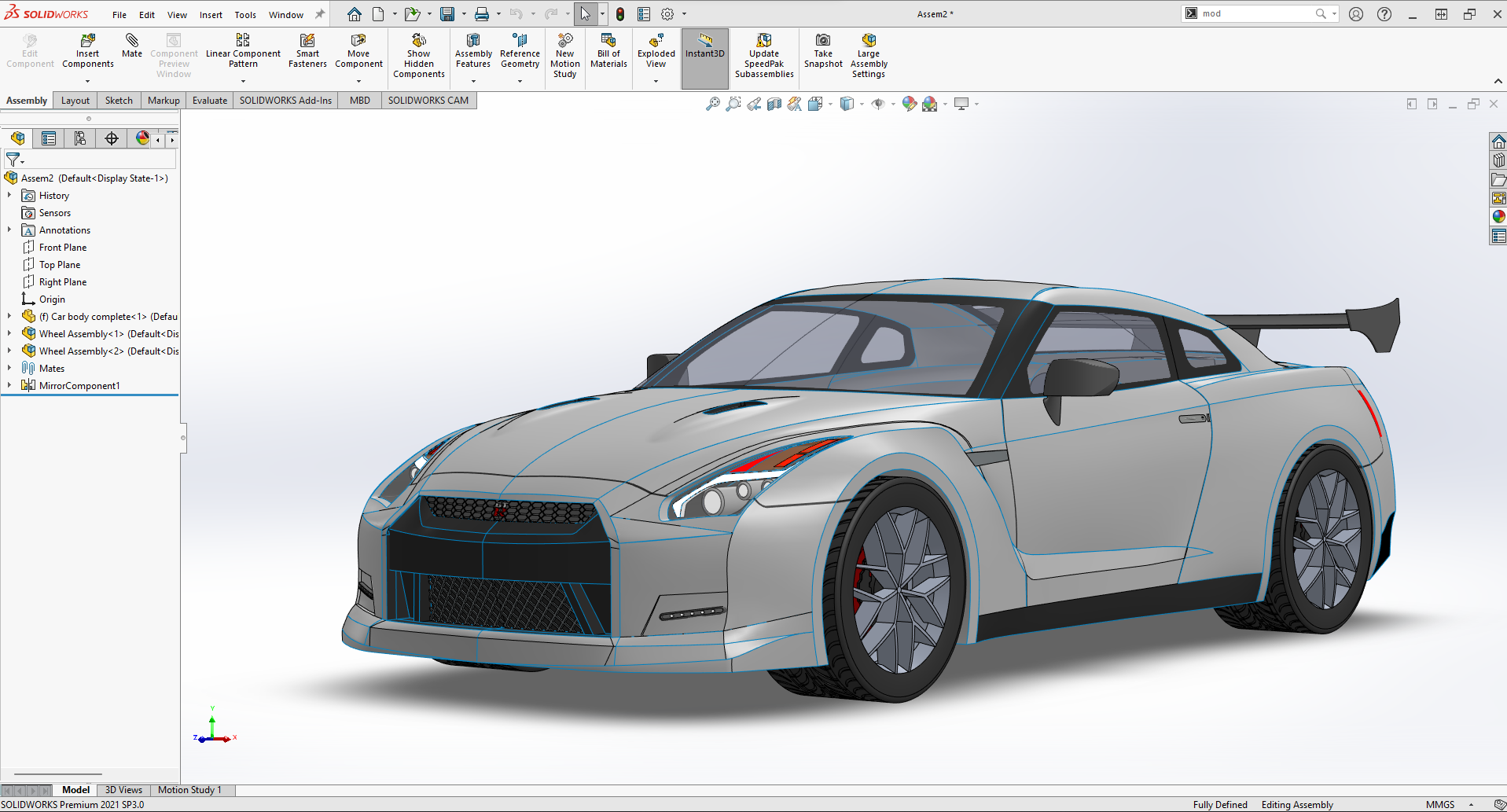Open the Options gear icon

pos(667,14)
